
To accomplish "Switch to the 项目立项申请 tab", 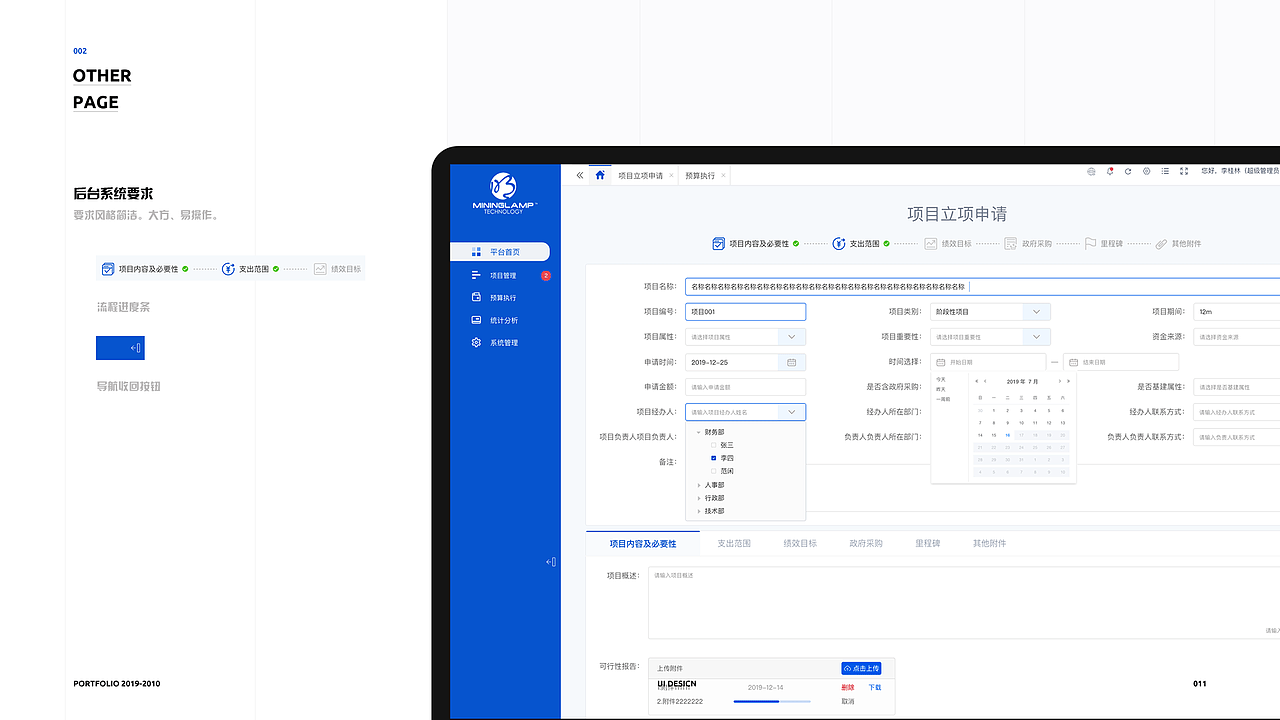I will pos(640,175).
